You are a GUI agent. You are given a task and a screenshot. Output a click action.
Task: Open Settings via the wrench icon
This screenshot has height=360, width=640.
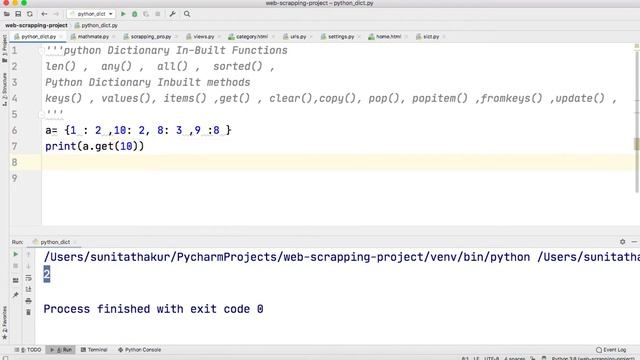point(172,14)
